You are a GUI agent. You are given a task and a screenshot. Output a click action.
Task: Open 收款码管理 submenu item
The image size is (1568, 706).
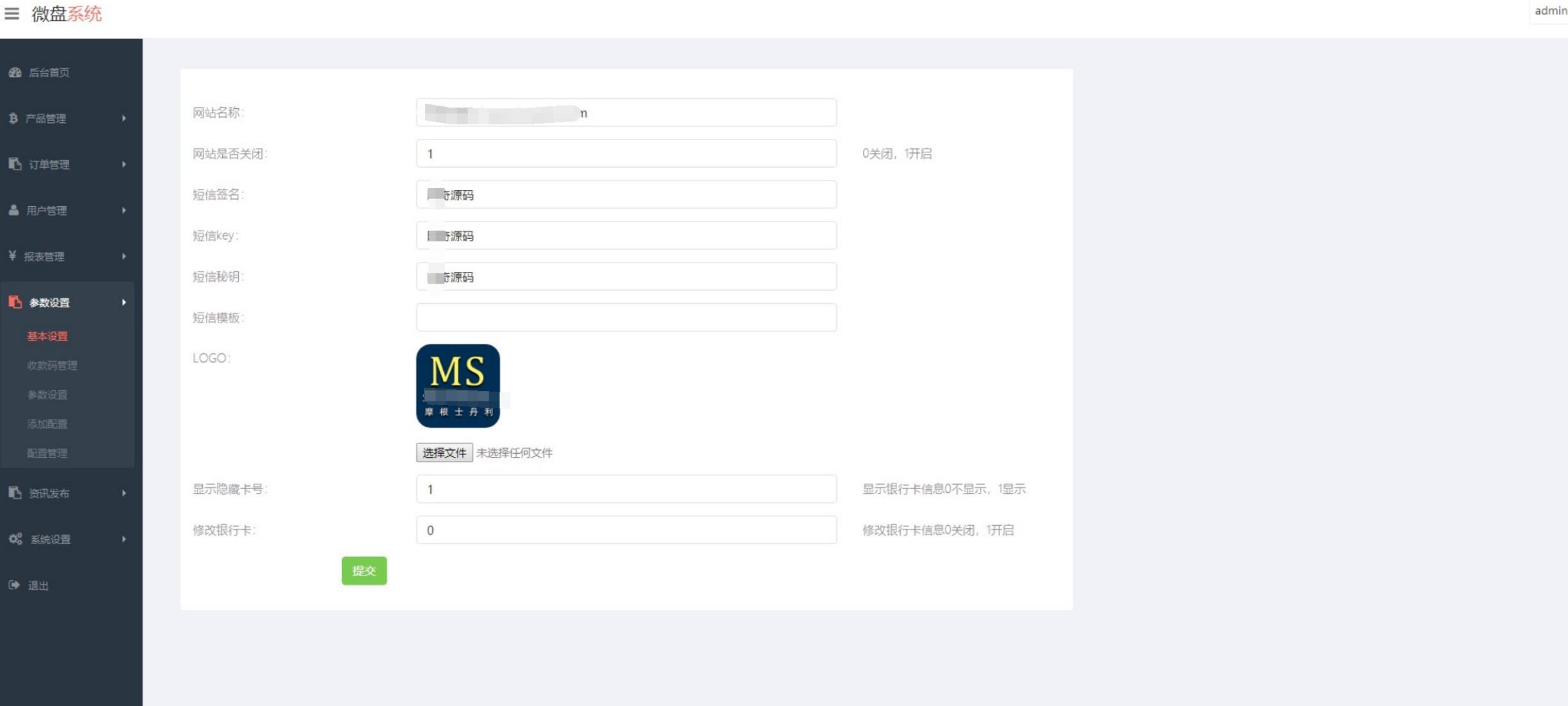point(52,365)
